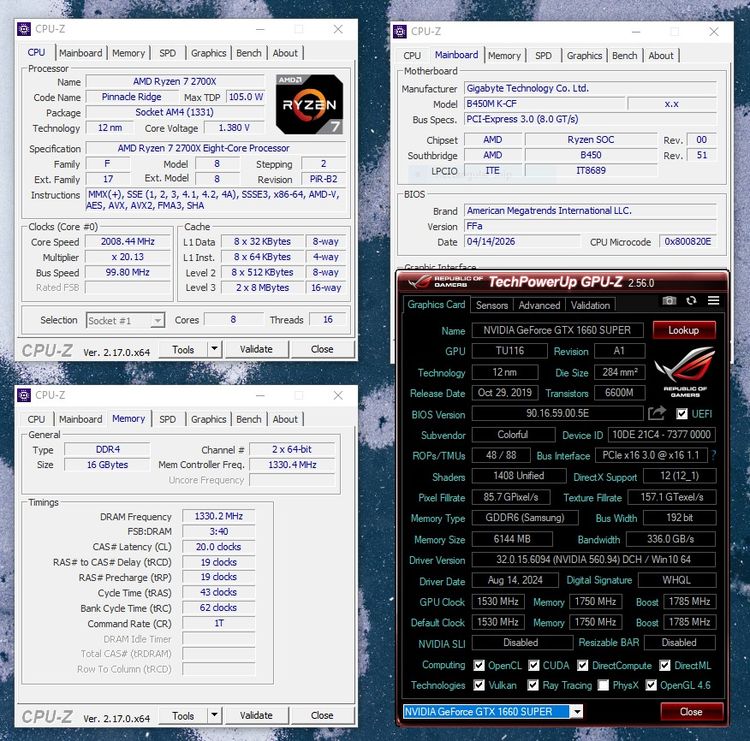
Task: Toggle the CUDA checkbox
Action: pyautogui.click(x=534, y=665)
